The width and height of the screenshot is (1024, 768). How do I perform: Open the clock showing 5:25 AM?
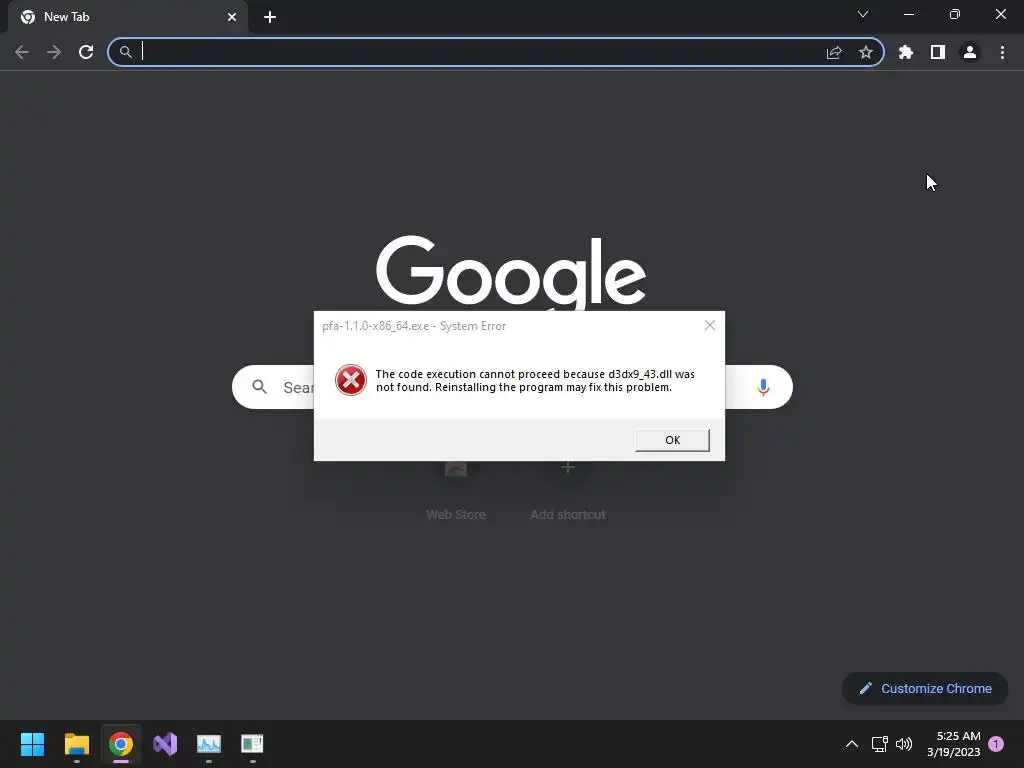(953, 744)
